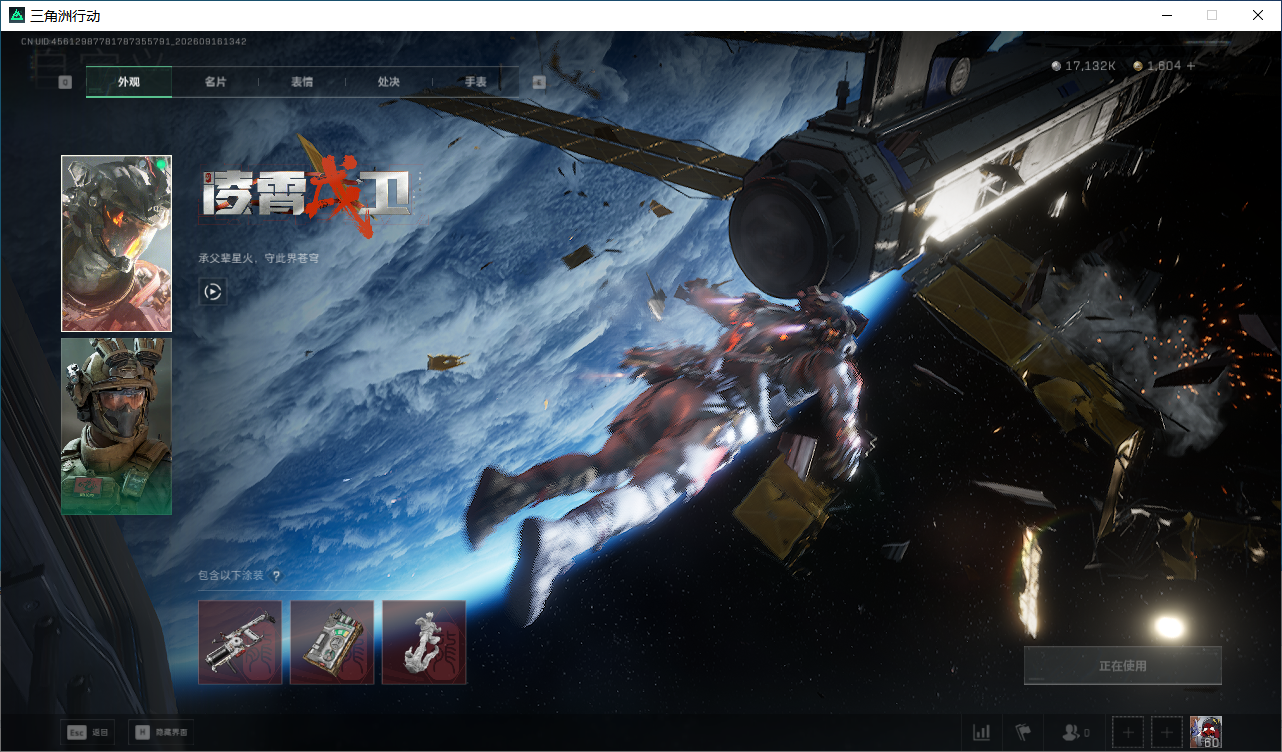Open the weapon paint job item
1282x752 pixels.
[x=240, y=642]
